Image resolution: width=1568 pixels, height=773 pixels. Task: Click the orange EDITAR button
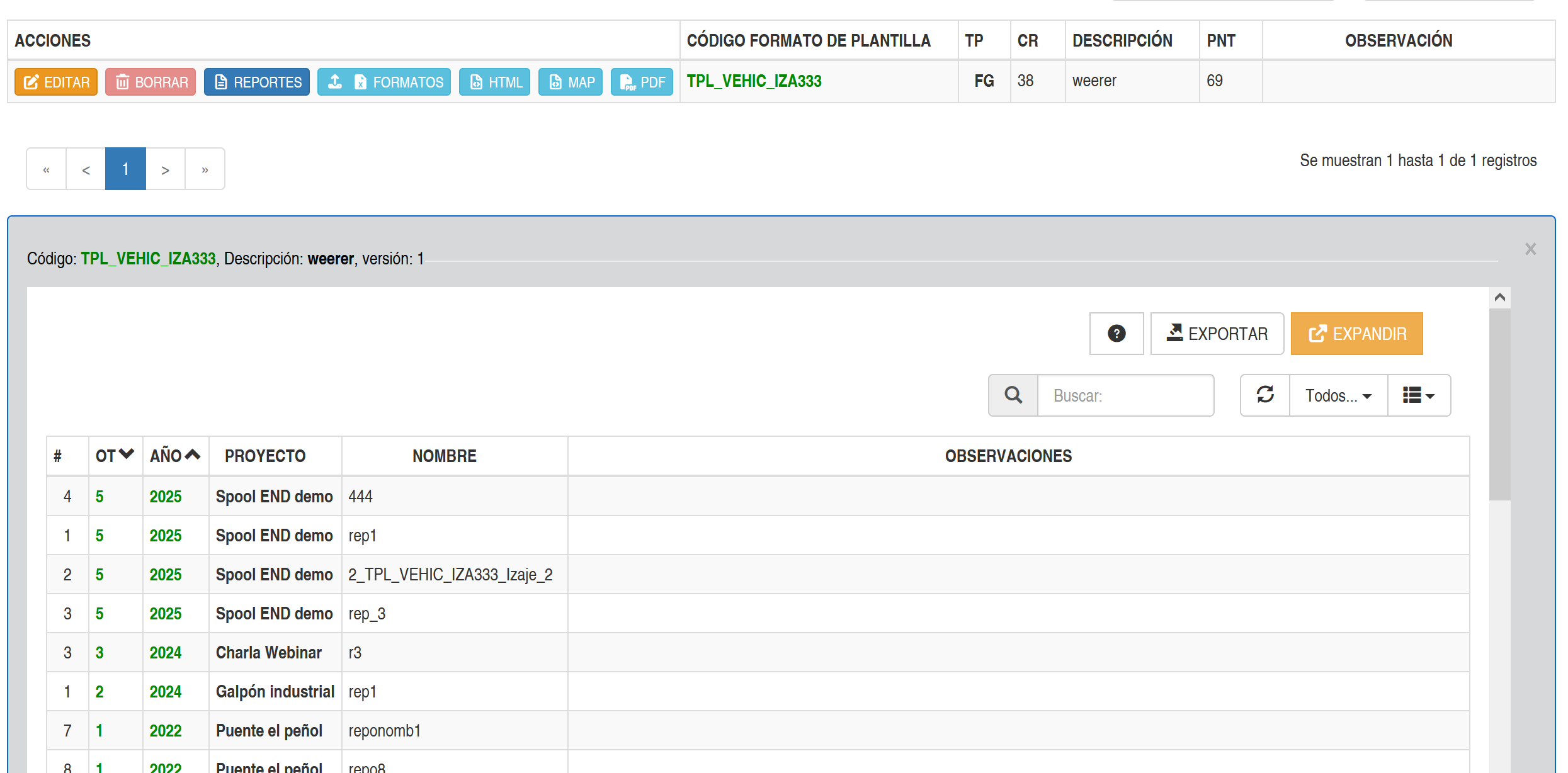pos(56,82)
